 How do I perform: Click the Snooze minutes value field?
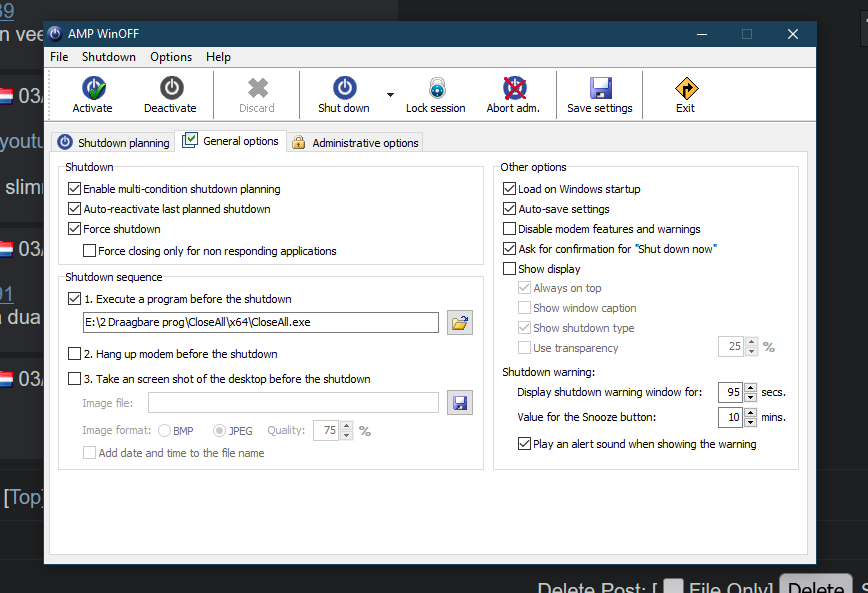tap(731, 417)
